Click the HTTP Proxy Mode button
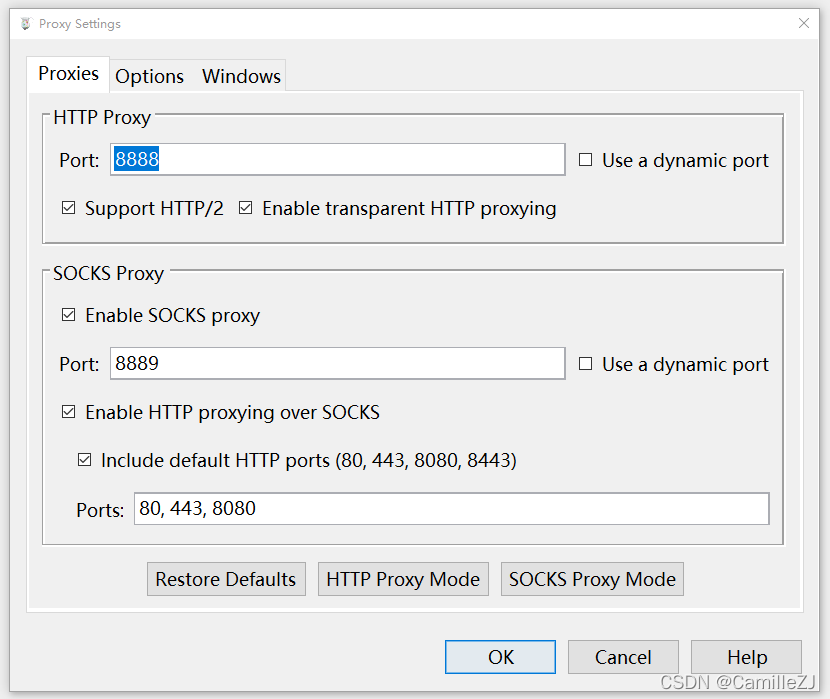 [403, 579]
